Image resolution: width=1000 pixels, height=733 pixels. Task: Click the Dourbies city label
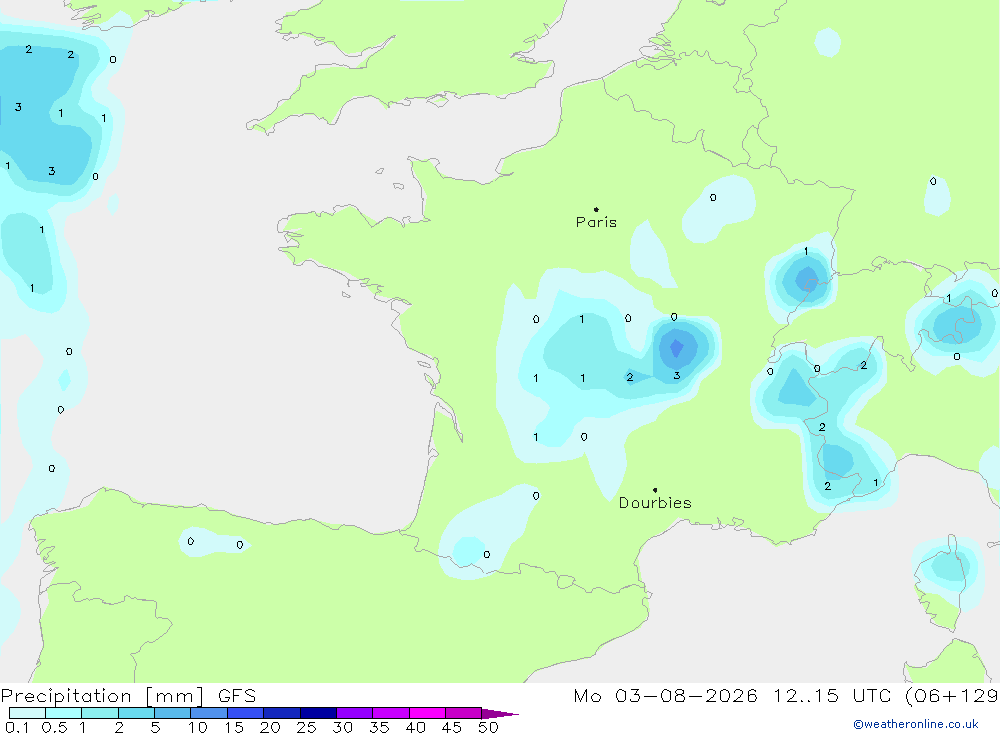[655, 503]
